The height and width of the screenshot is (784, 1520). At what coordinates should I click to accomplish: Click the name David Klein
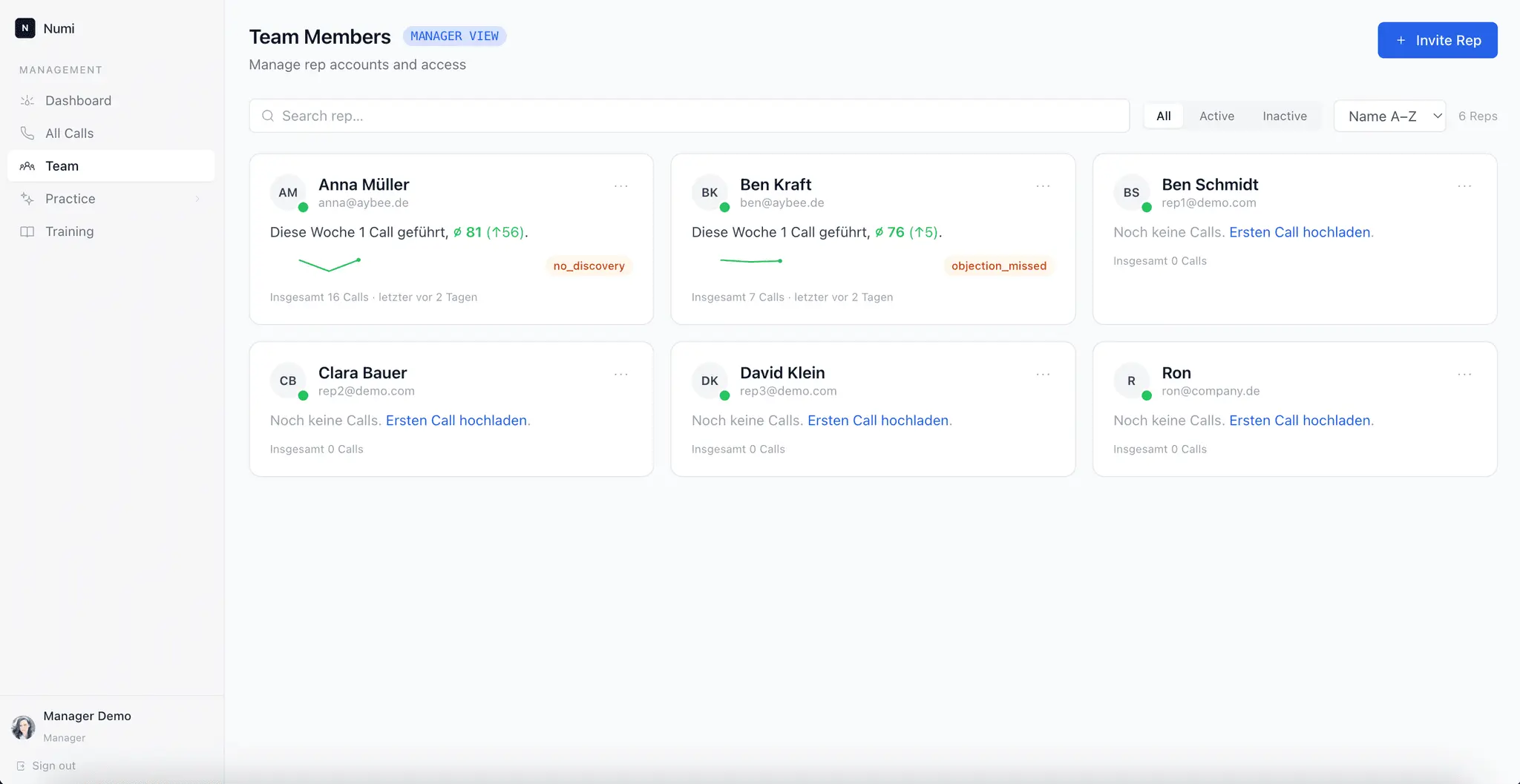tap(782, 373)
